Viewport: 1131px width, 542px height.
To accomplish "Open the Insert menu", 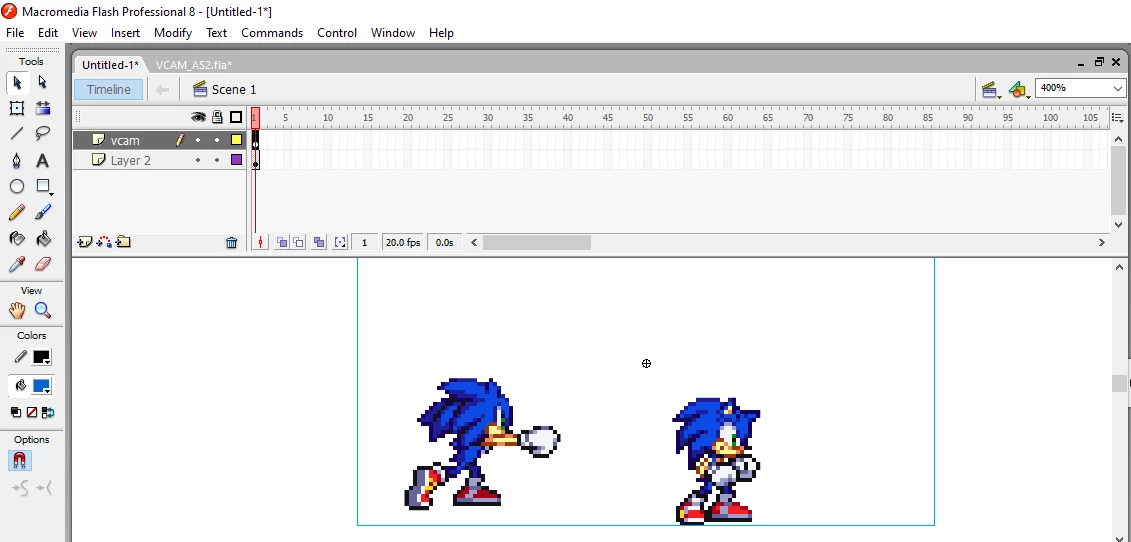I will click(126, 32).
